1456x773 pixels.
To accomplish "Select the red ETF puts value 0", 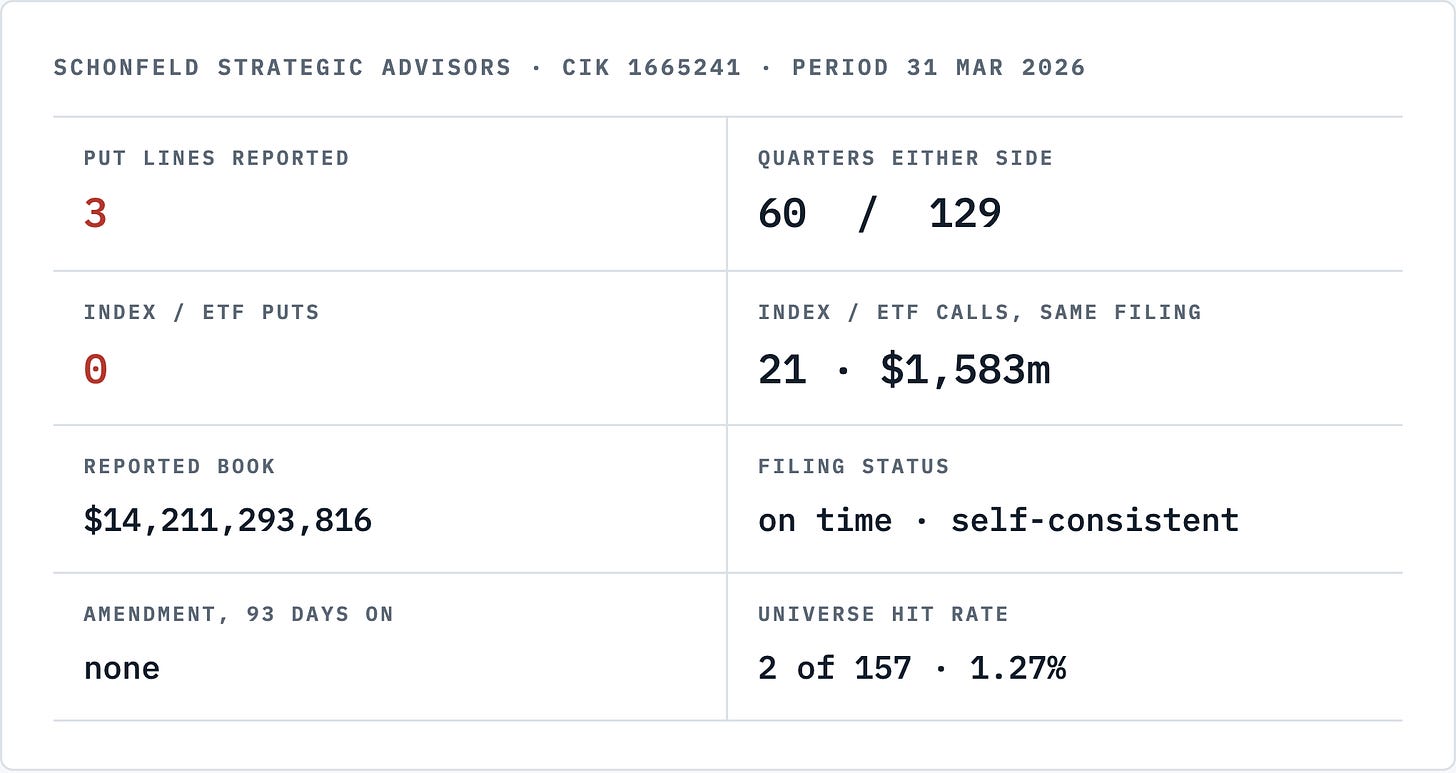I will coord(95,370).
